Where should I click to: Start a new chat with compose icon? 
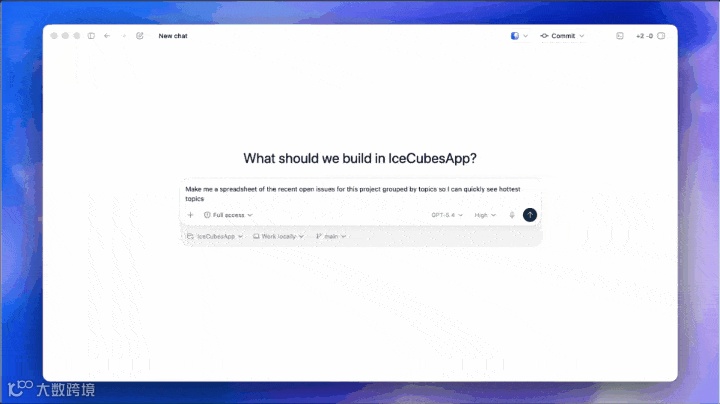coord(140,36)
